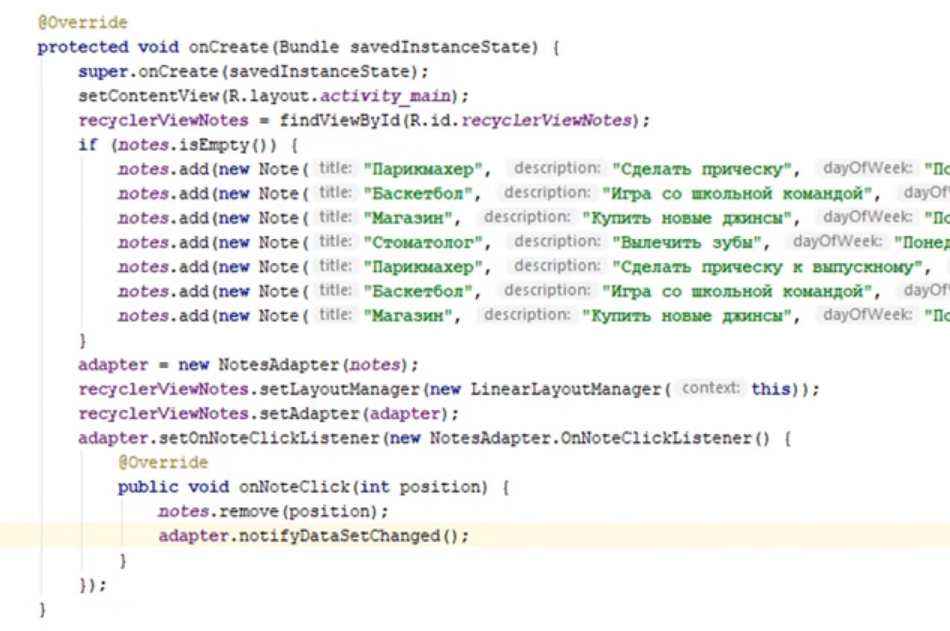The width and height of the screenshot is (950, 631).
Task: Click the 'context:' parameter hint
Action: (710, 388)
